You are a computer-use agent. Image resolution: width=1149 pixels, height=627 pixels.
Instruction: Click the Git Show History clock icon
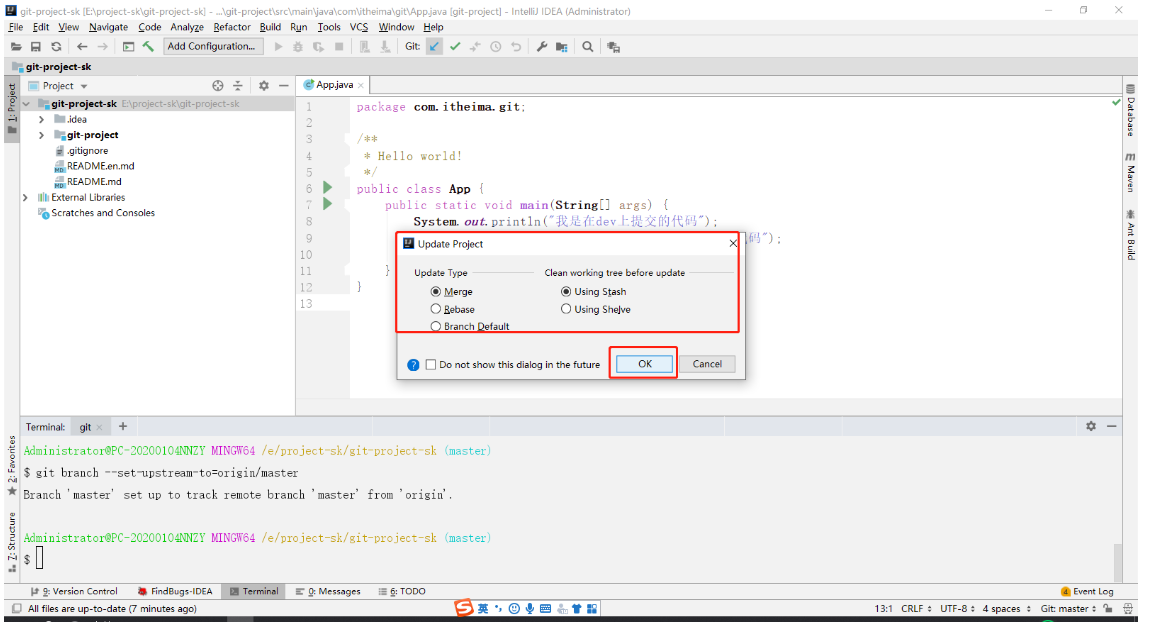tap(496, 47)
